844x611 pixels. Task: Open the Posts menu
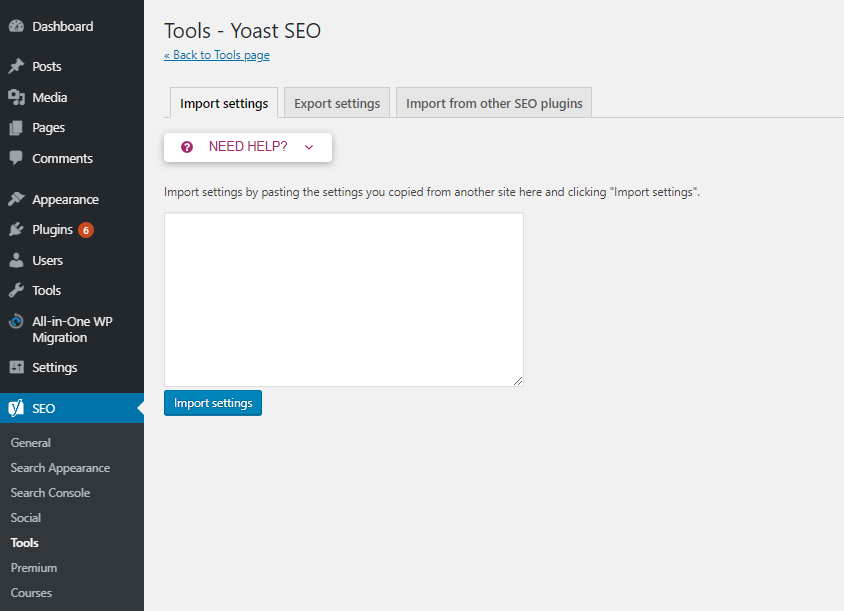click(x=72, y=66)
